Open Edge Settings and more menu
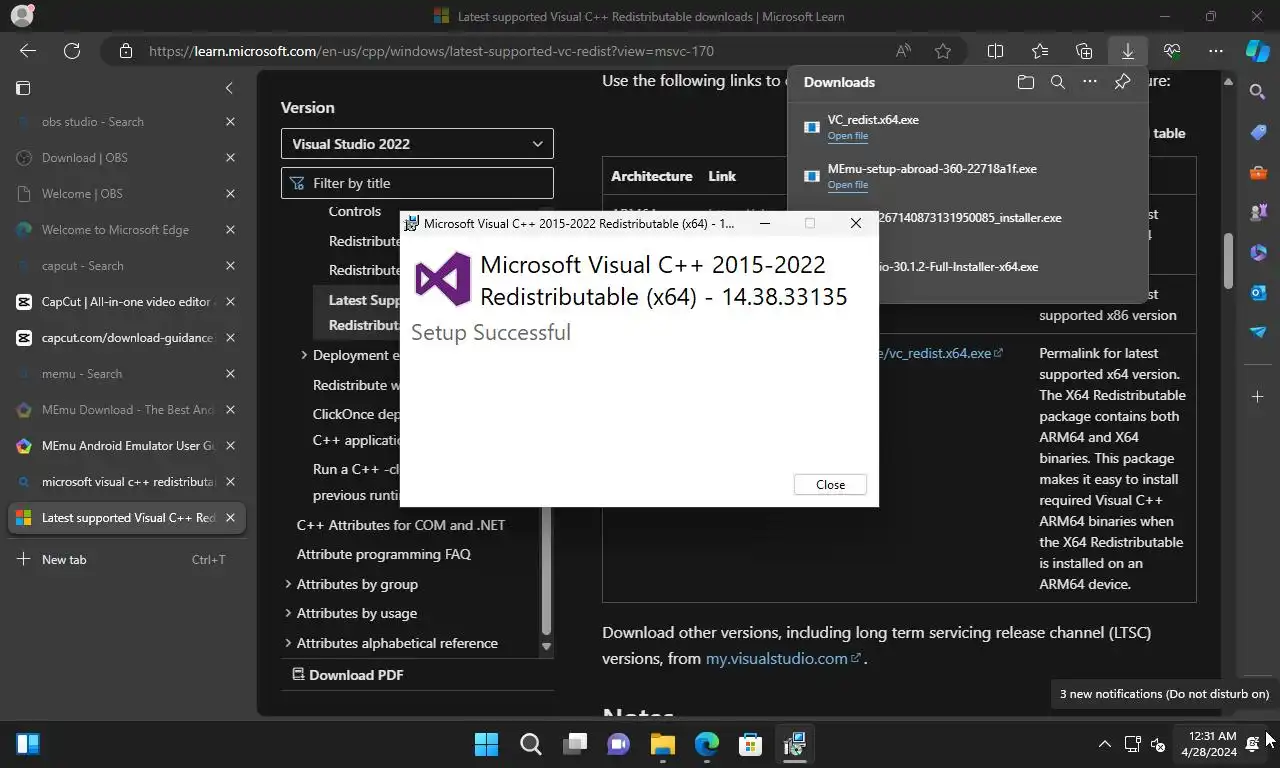 tap(1216, 51)
